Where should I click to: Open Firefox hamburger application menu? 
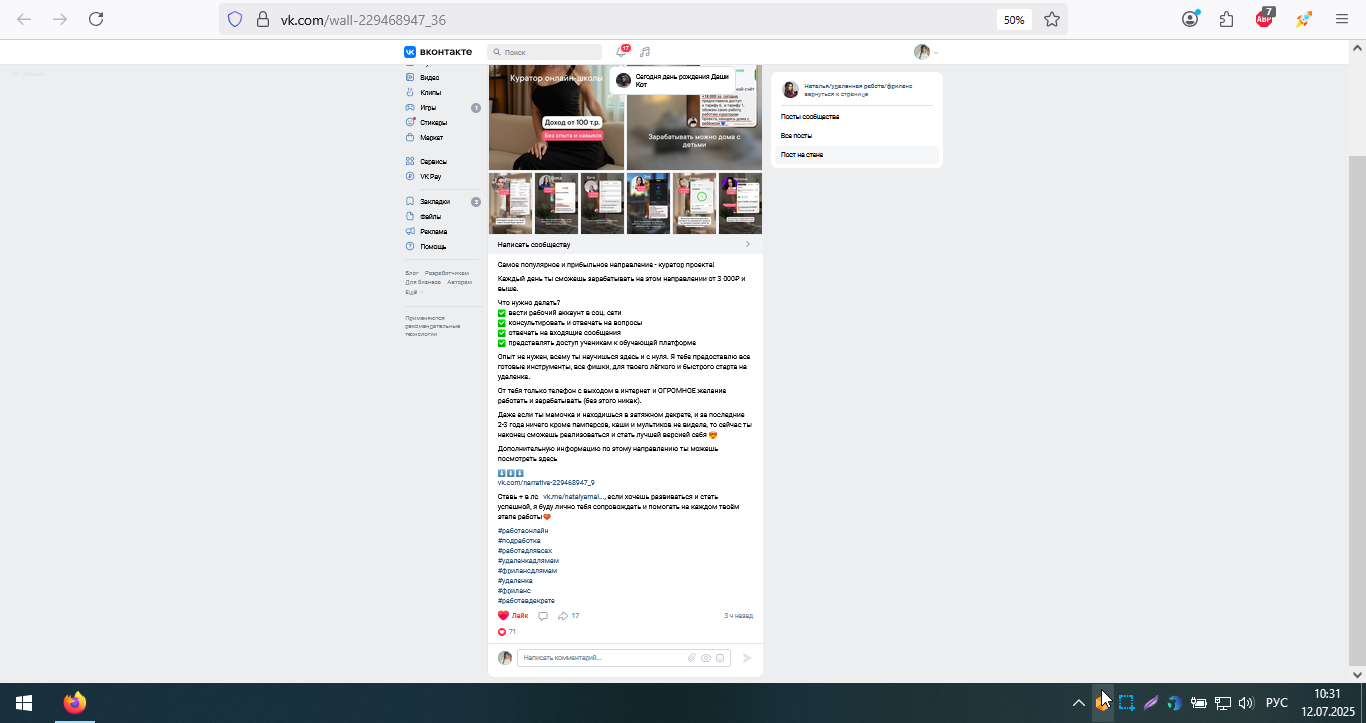point(1342,19)
